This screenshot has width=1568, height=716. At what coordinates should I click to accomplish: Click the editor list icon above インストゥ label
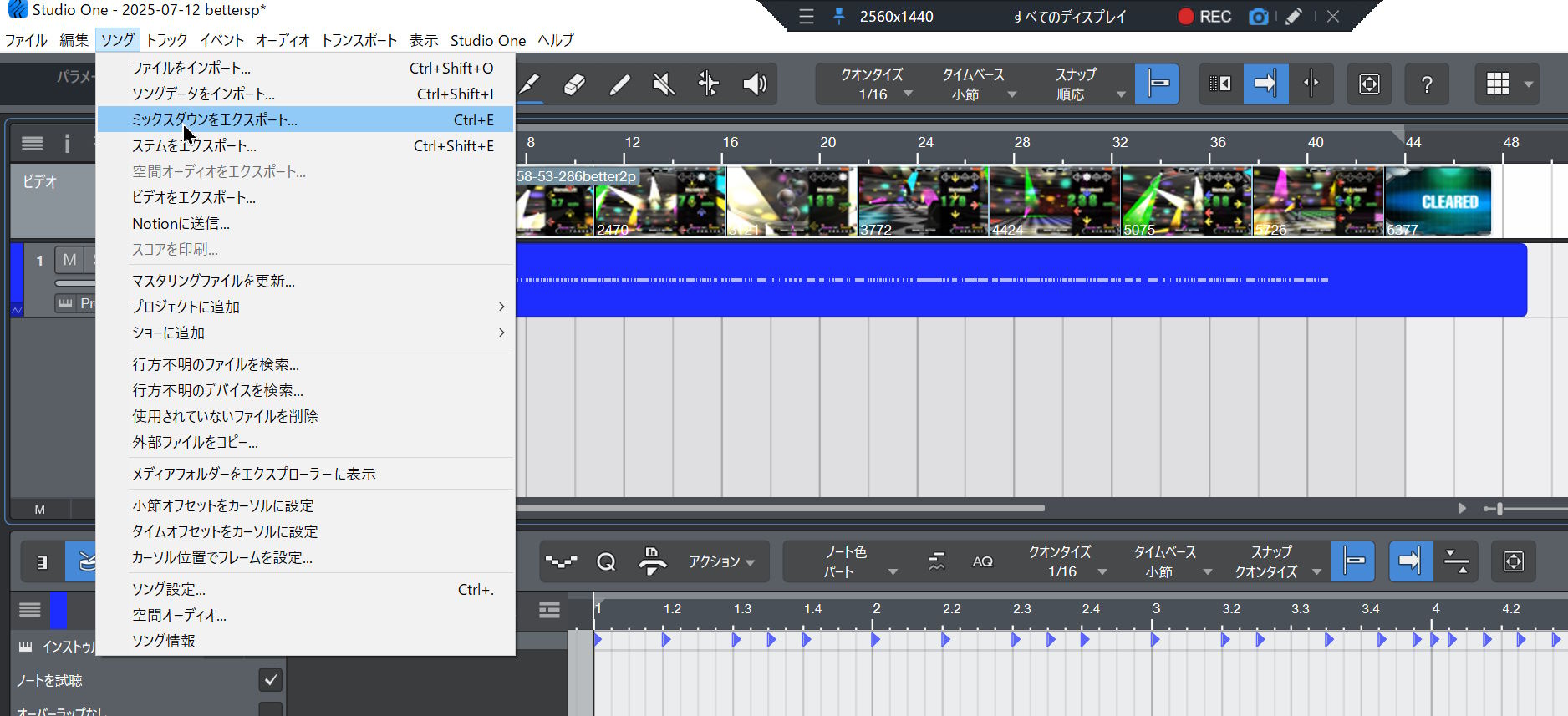click(30, 610)
